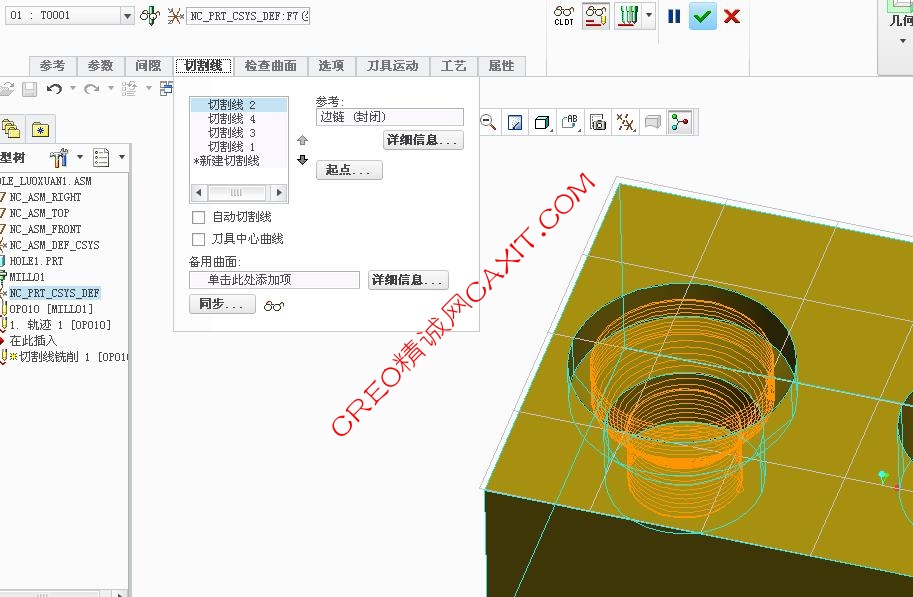This screenshot has width=913, height=597.
Task: Open the favorites folder tab with star
Action: 40,129
